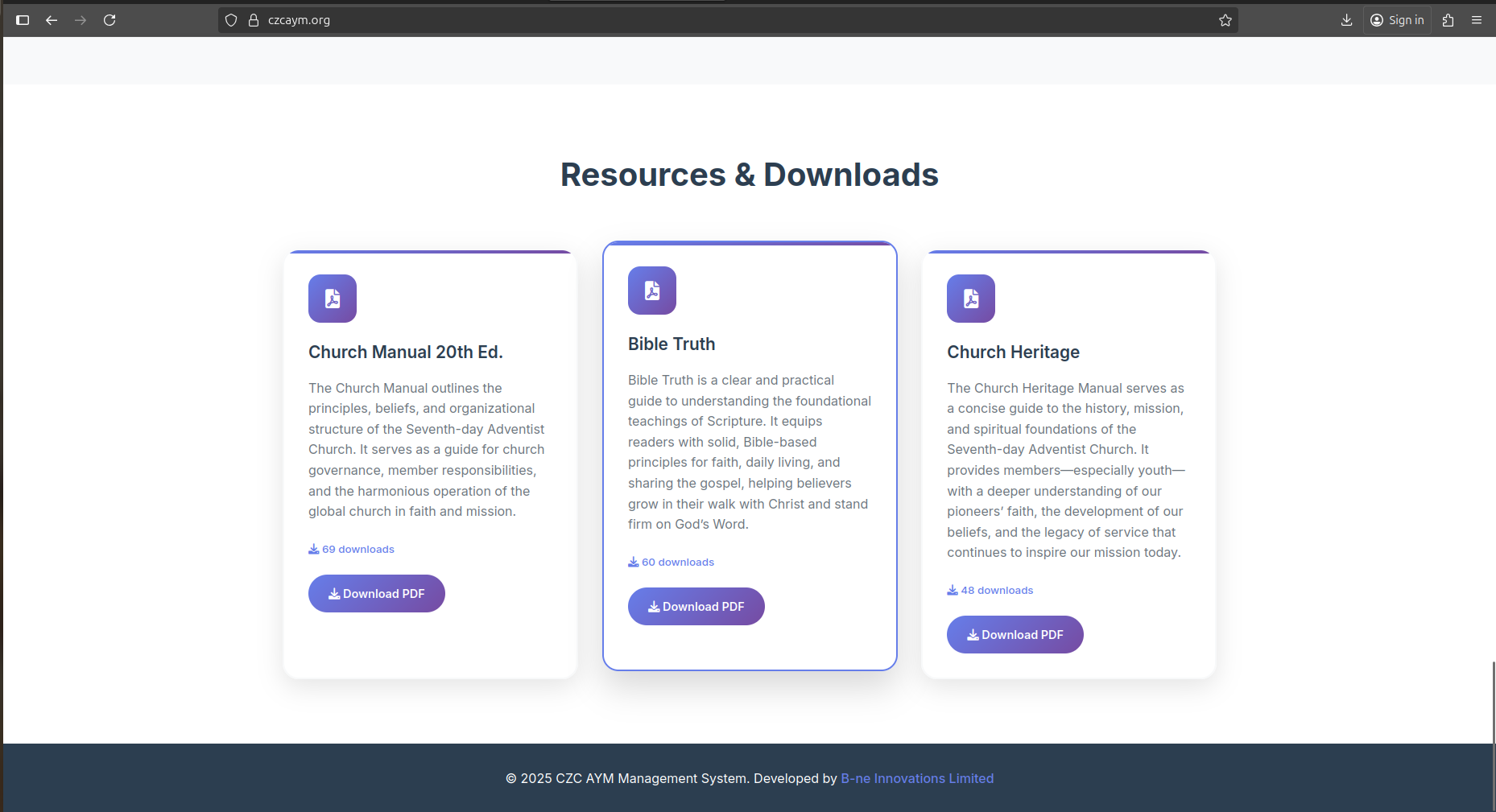Open the B-ne Innovations Limited link
This screenshot has height=812, width=1496.
[x=917, y=778]
